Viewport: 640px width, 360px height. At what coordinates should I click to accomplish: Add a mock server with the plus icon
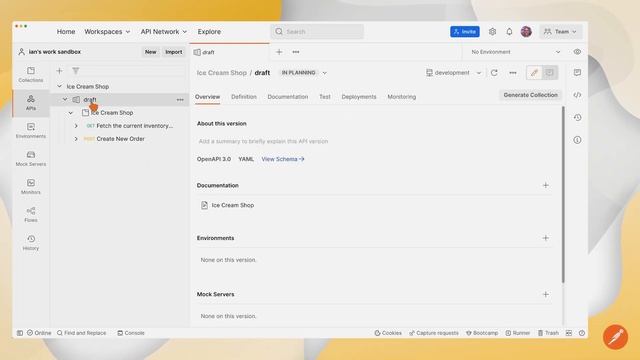tap(545, 294)
